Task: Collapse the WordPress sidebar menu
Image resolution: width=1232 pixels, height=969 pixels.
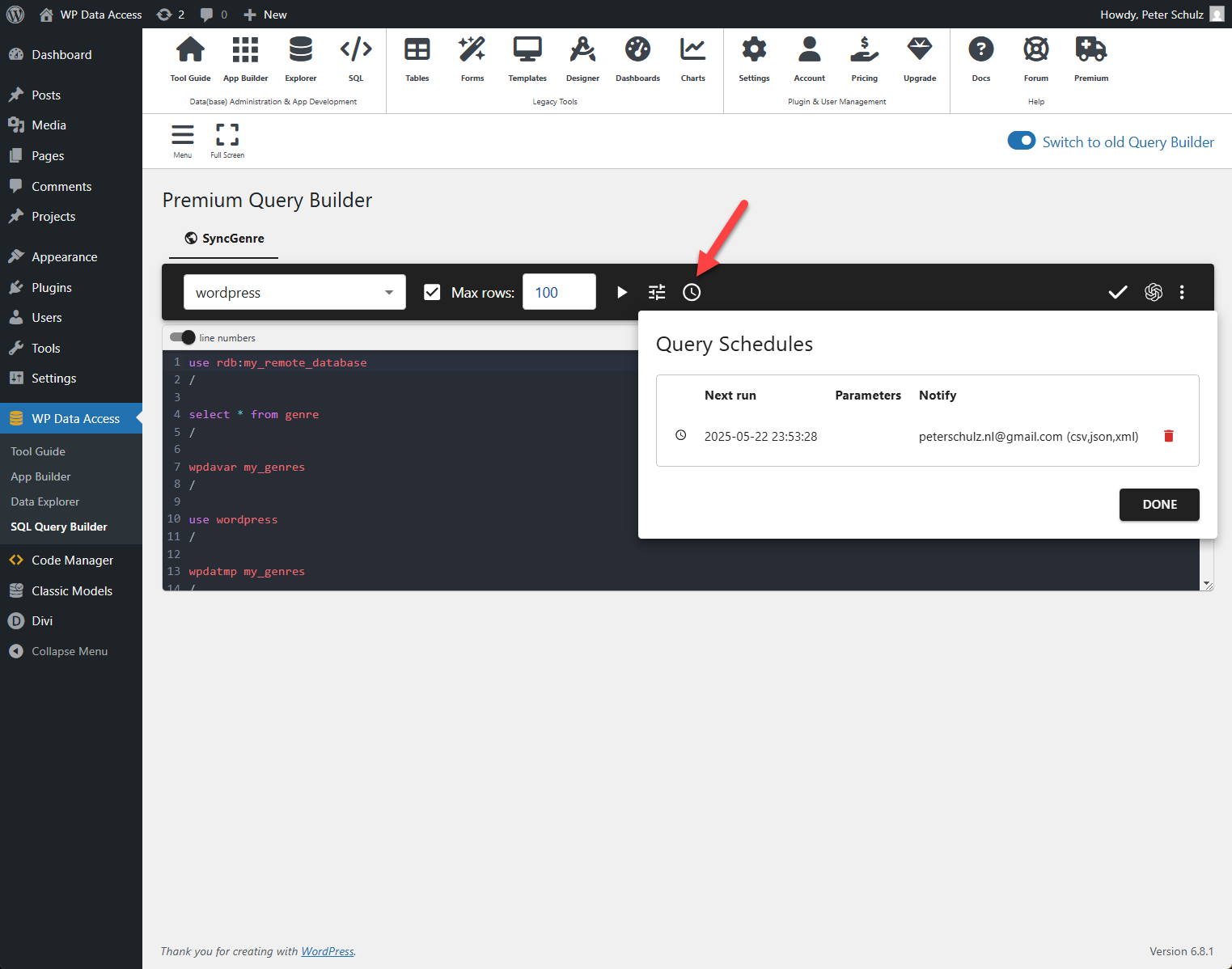Action: (x=71, y=651)
